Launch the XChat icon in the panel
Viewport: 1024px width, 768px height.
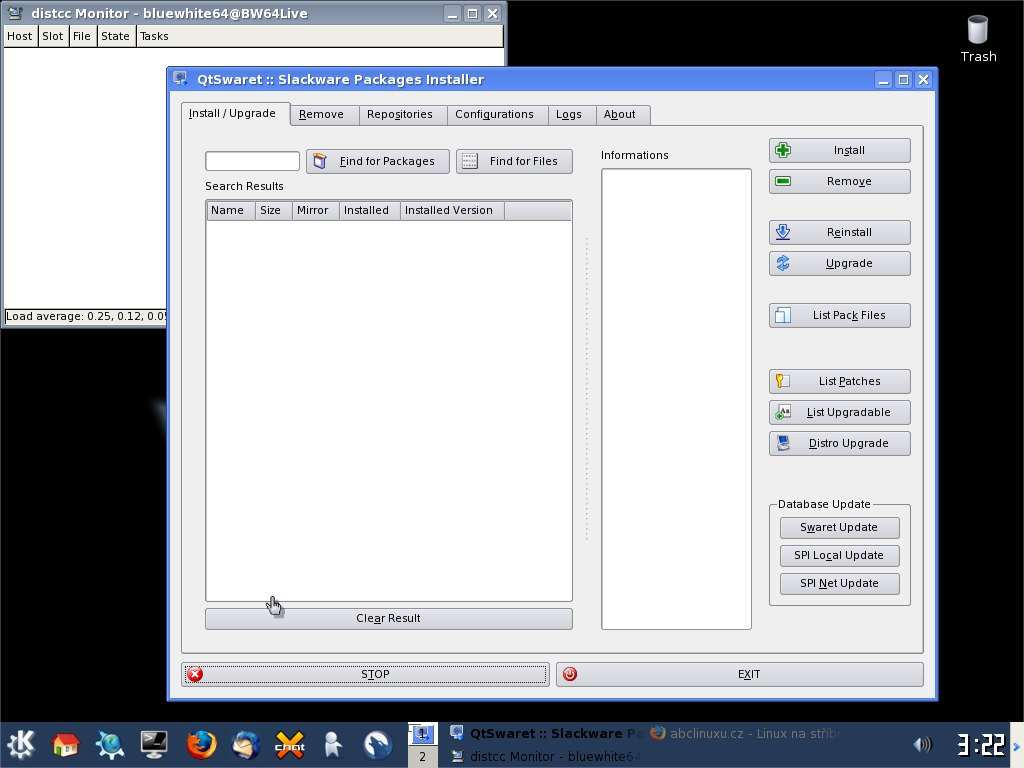click(290, 744)
